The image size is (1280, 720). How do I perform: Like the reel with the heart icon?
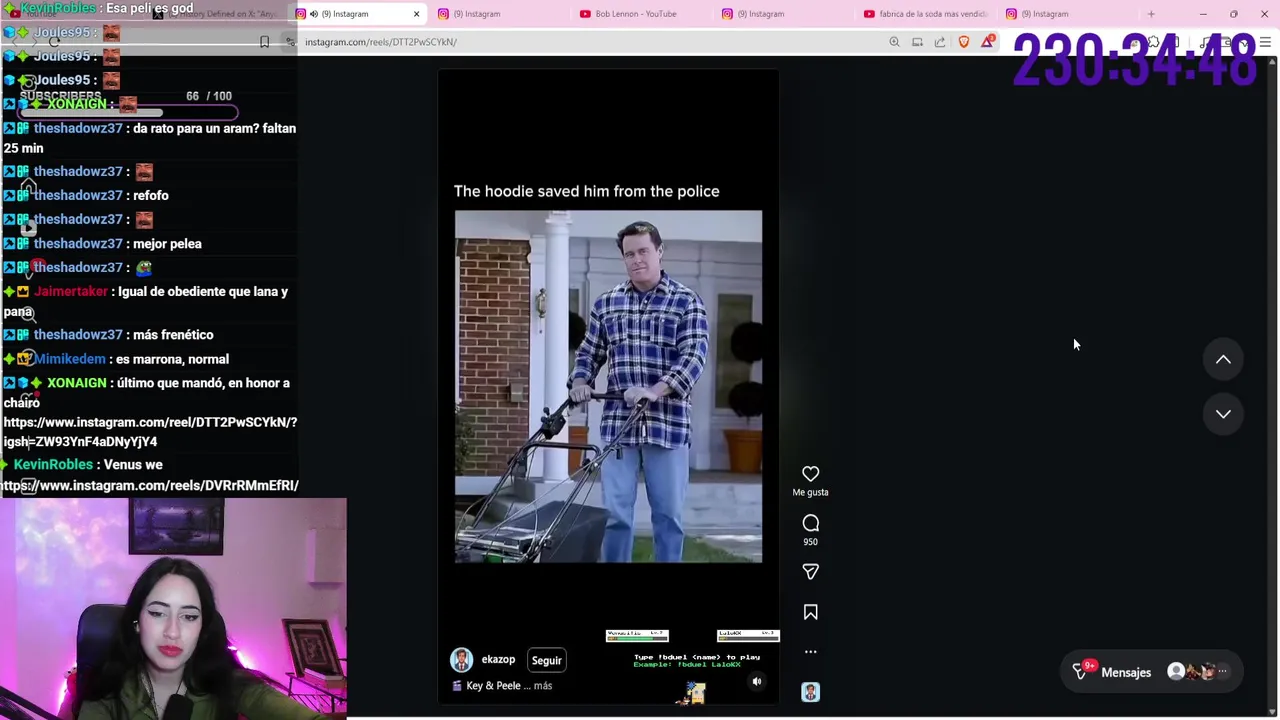point(810,474)
